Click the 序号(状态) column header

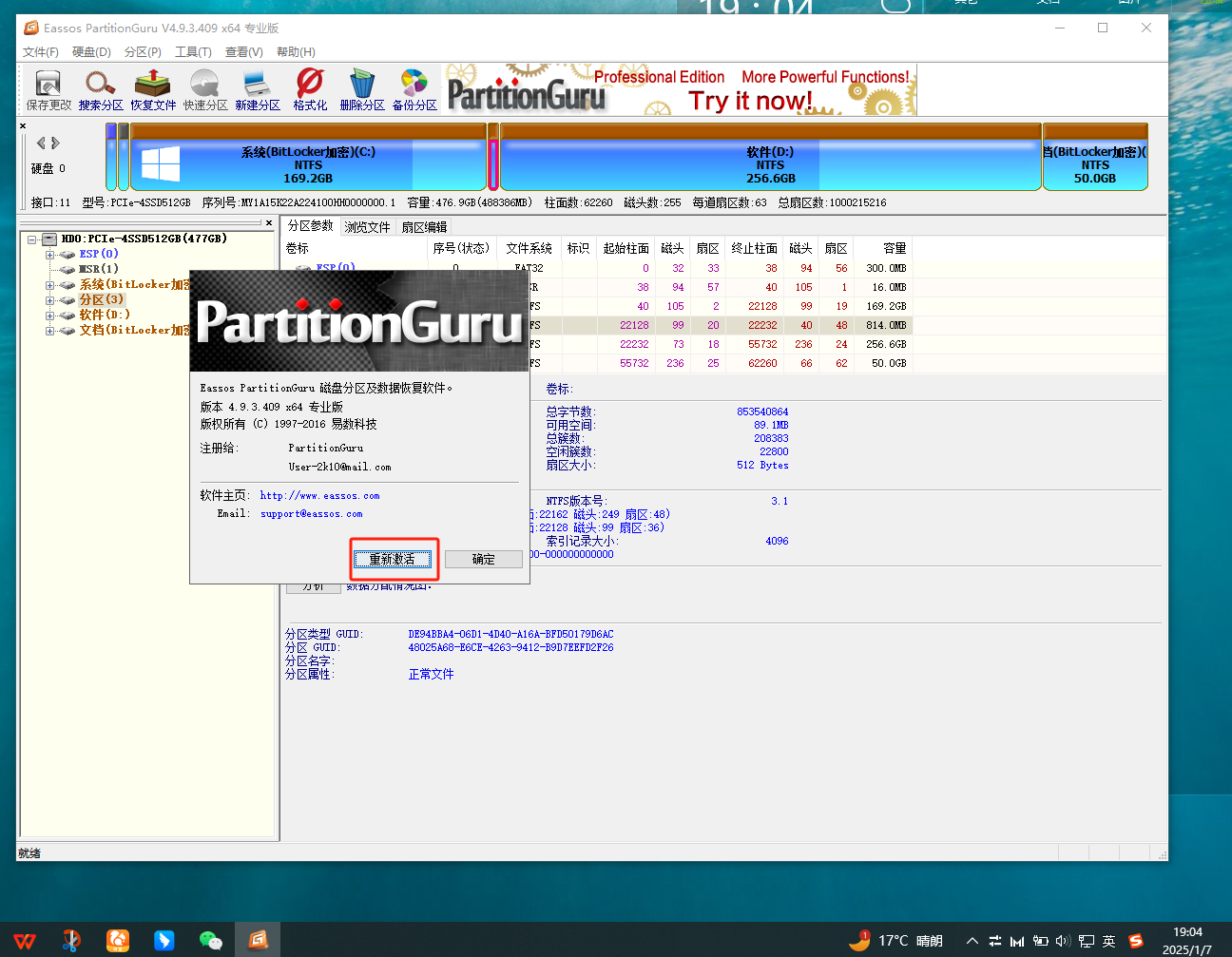pyautogui.click(x=461, y=248)
